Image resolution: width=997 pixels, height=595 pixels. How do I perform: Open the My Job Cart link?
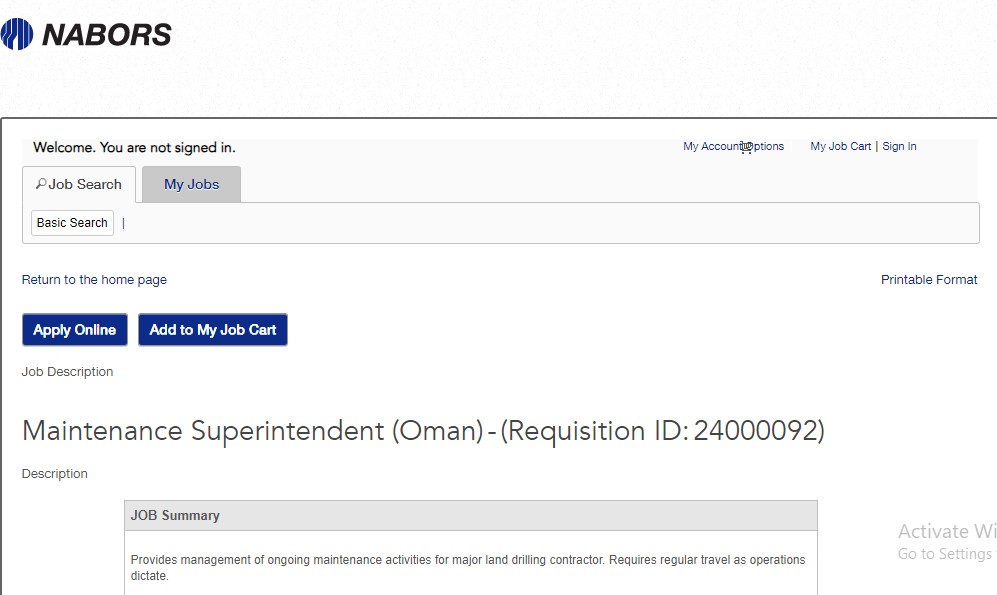(x=841, y=146)
